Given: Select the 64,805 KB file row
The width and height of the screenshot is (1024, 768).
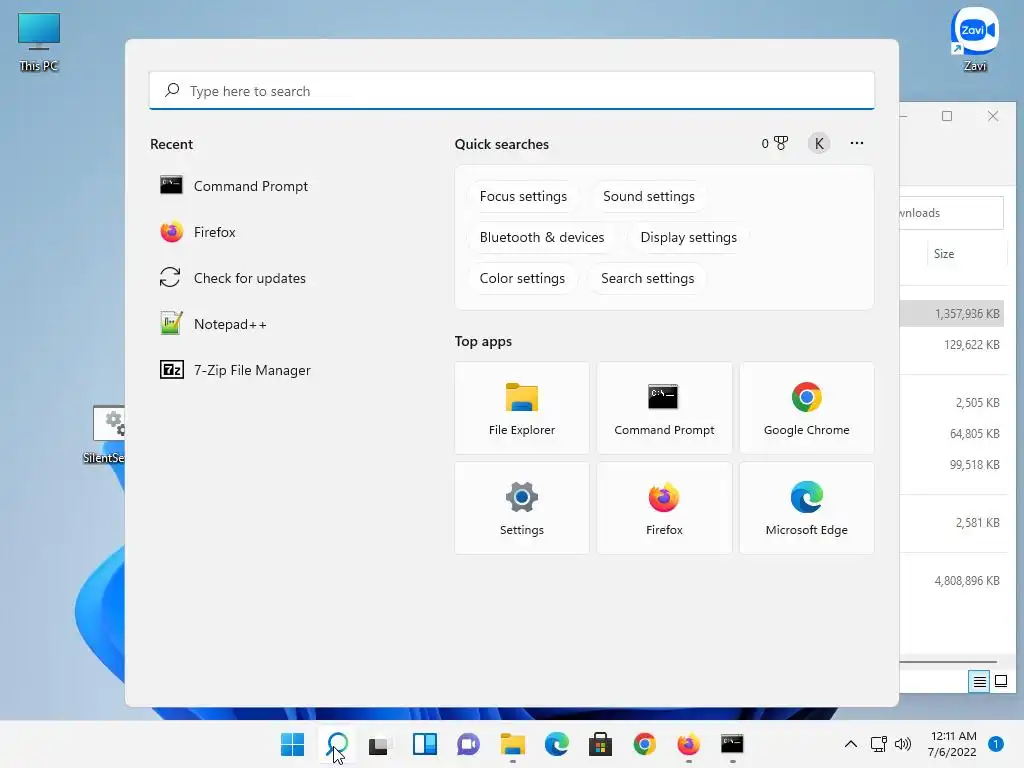Looking at the screenshot, I should [954, 434].
